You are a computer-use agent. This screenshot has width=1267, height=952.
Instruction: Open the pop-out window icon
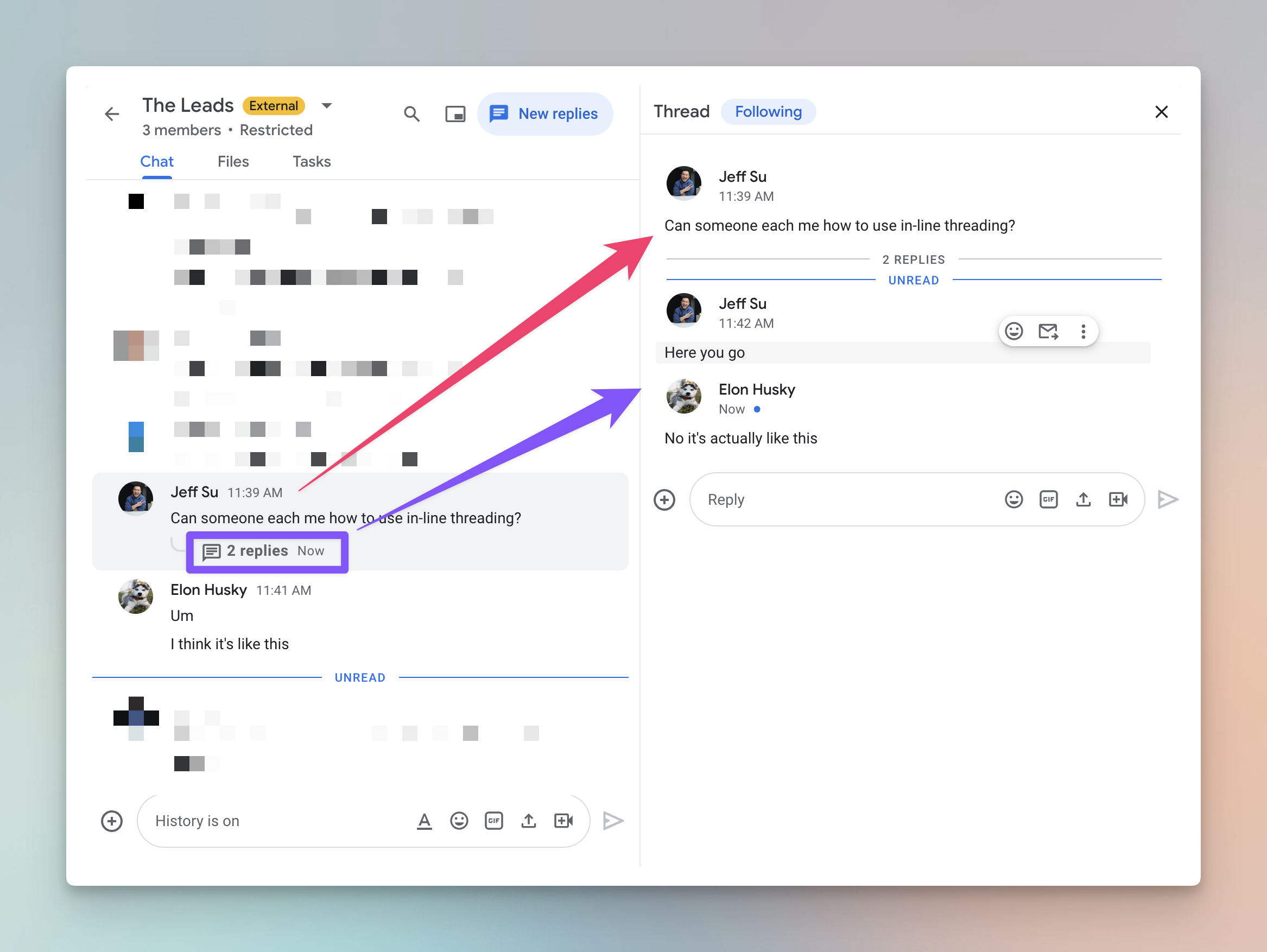point(455,114)
